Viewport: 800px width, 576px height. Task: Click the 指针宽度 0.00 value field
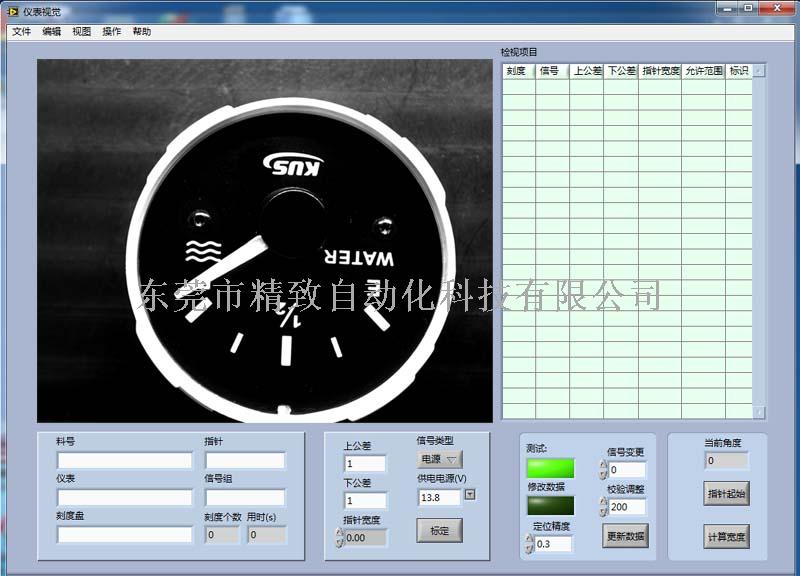tap(365, 538)
